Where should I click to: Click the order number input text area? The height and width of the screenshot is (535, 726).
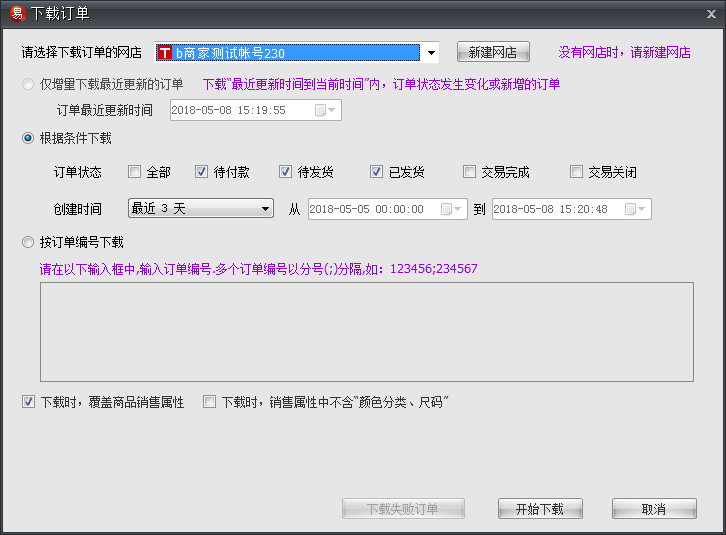coord(367,332)
